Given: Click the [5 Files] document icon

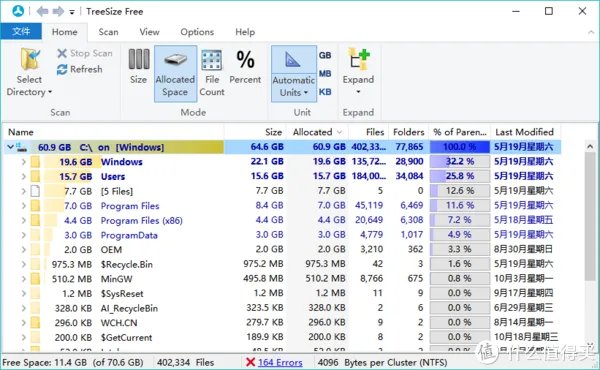Looking at the screenshot, I should click(35, 191).
